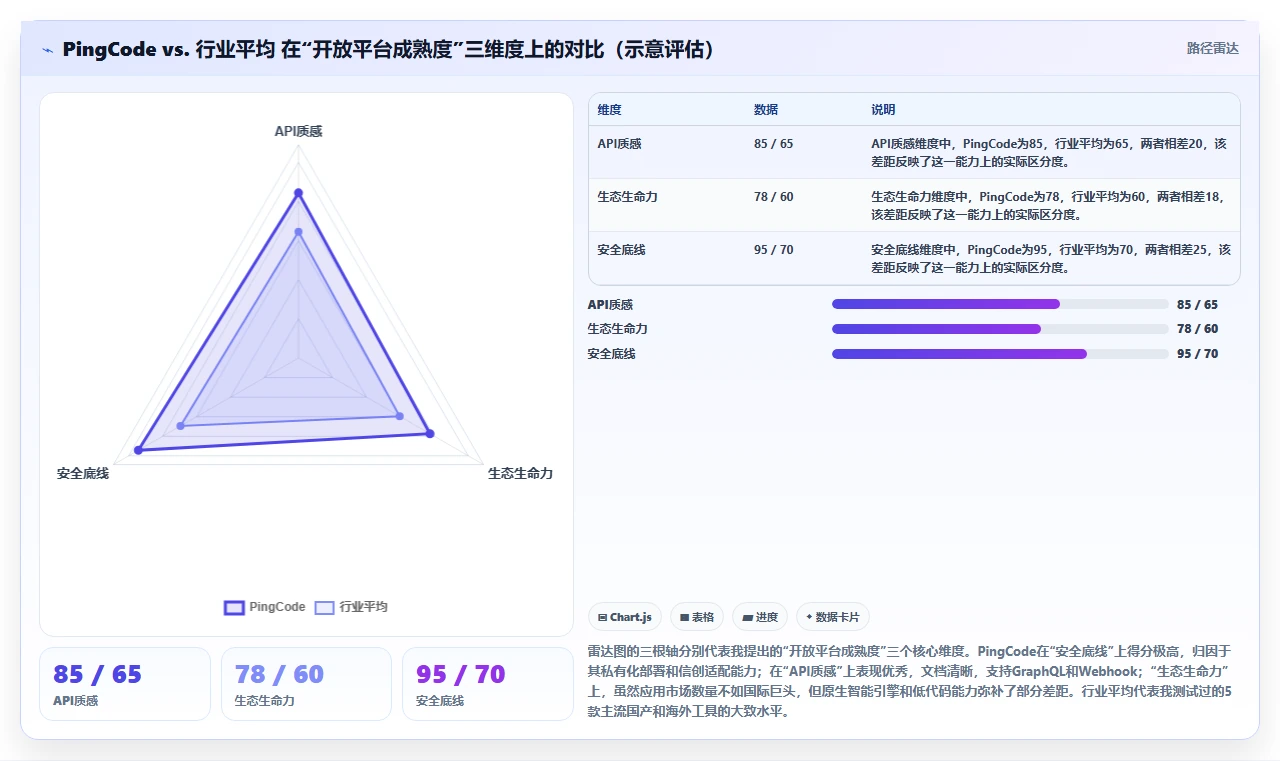The image size is (1280, 761).
Task: Click the 95 / 70 progress bar value
Action: 1197,354
